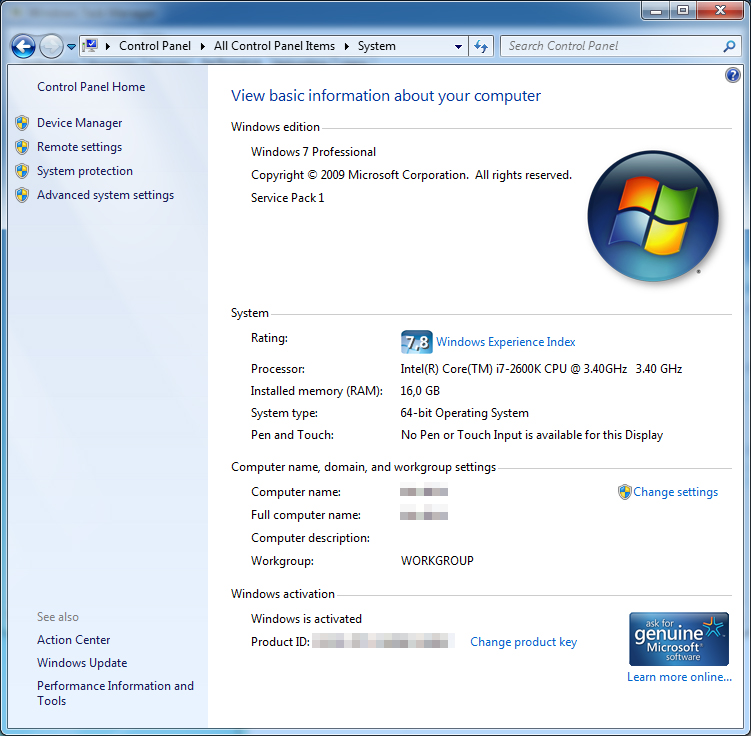Go back with the blue Back arrow
751x736 pixels.
click(x=23, y=46)
